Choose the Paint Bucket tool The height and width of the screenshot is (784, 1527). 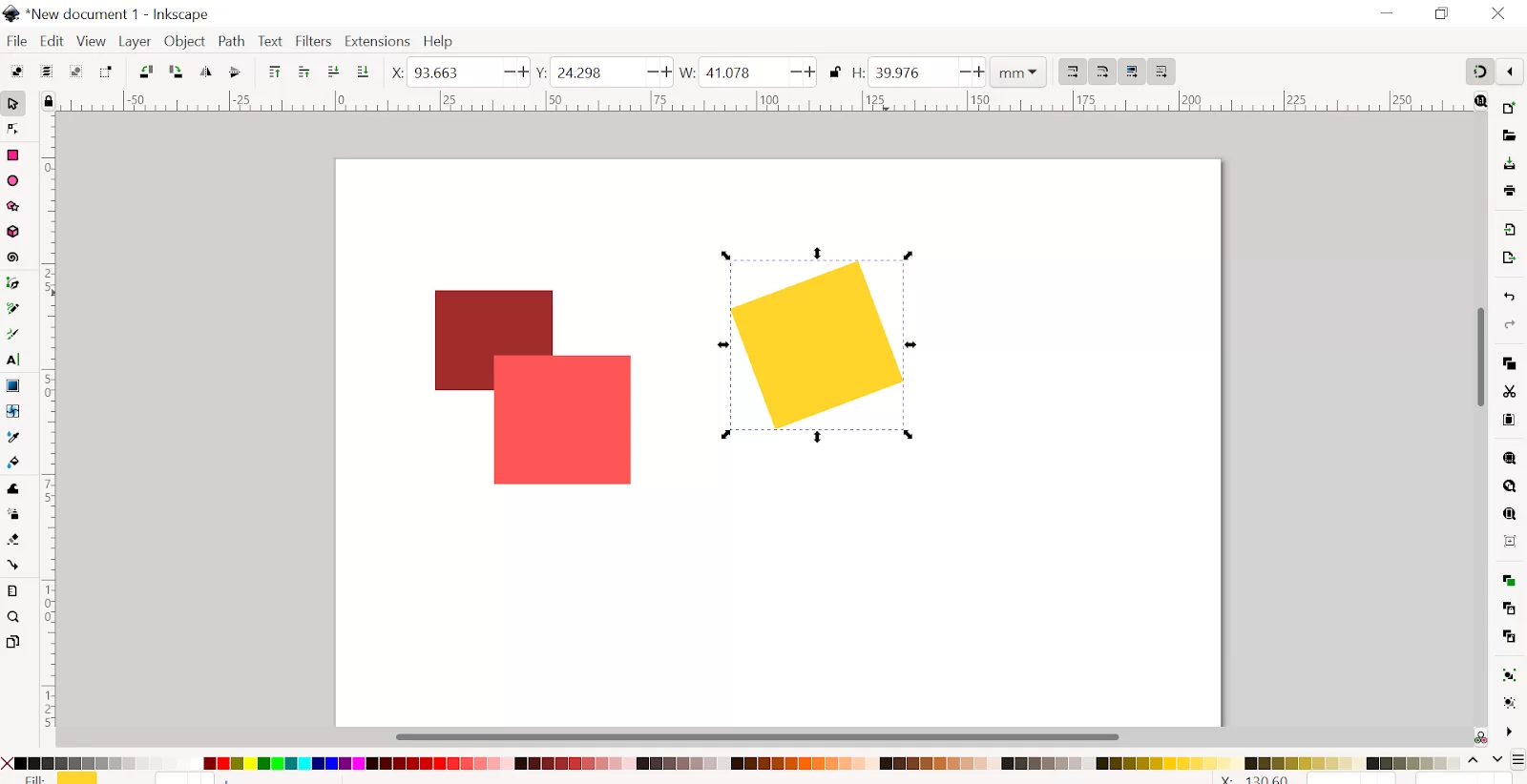pos(13,464)
